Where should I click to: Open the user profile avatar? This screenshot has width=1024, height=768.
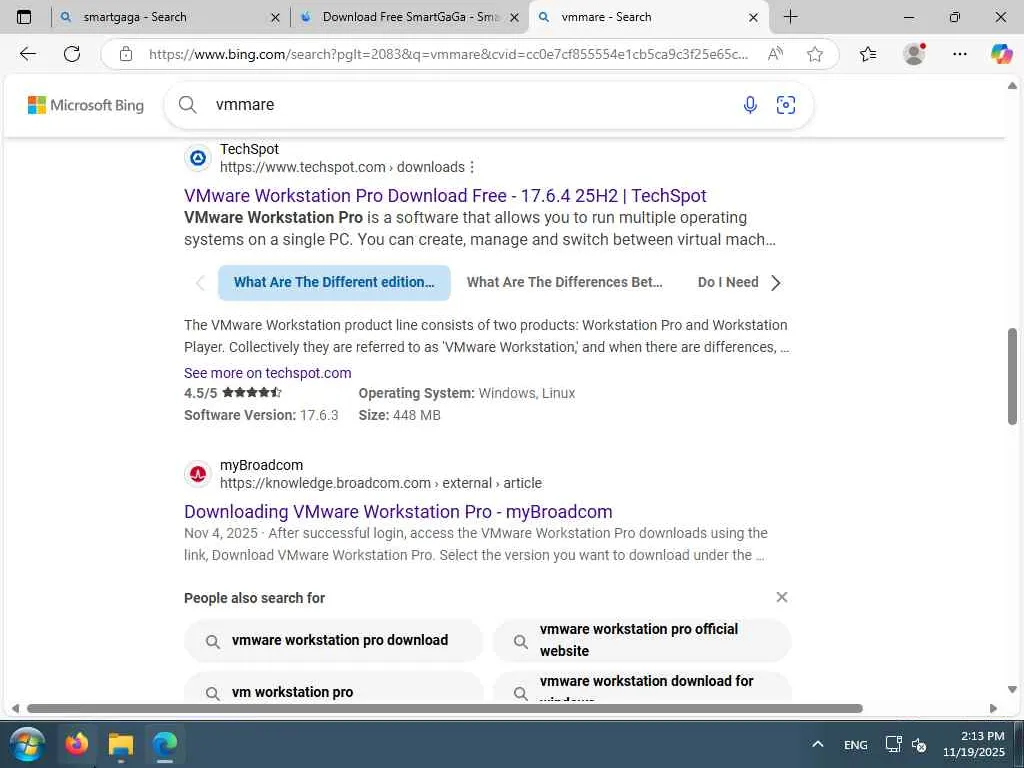pos(914,54)
